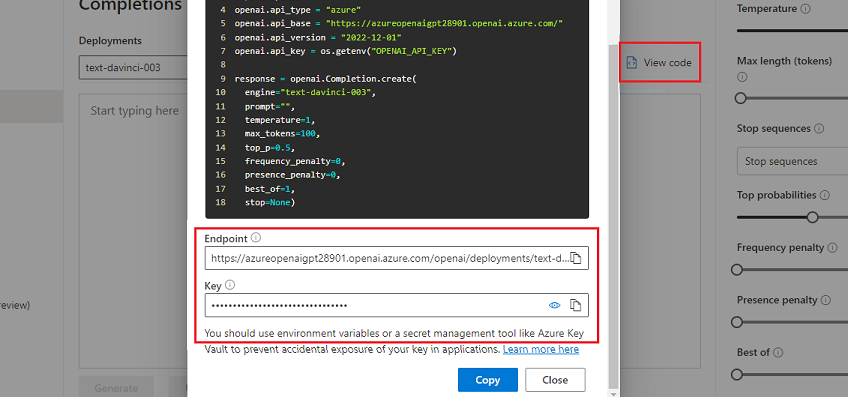848x397 pixels.
Task: Show the Stop sequences info icon
Action: click(819, 129)
